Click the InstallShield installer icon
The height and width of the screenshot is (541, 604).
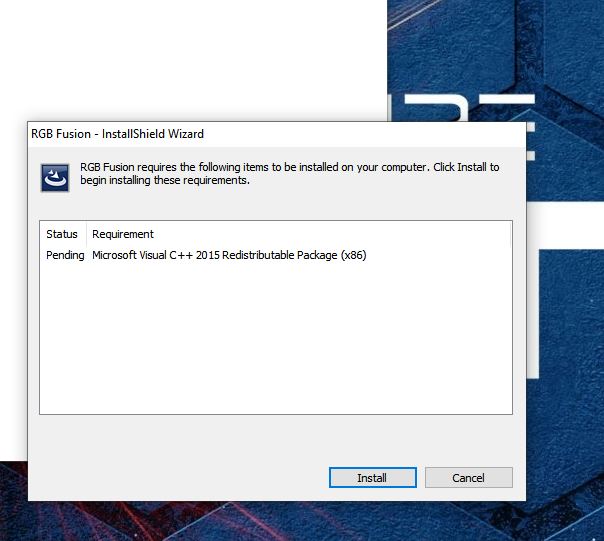tap(55, 178)
